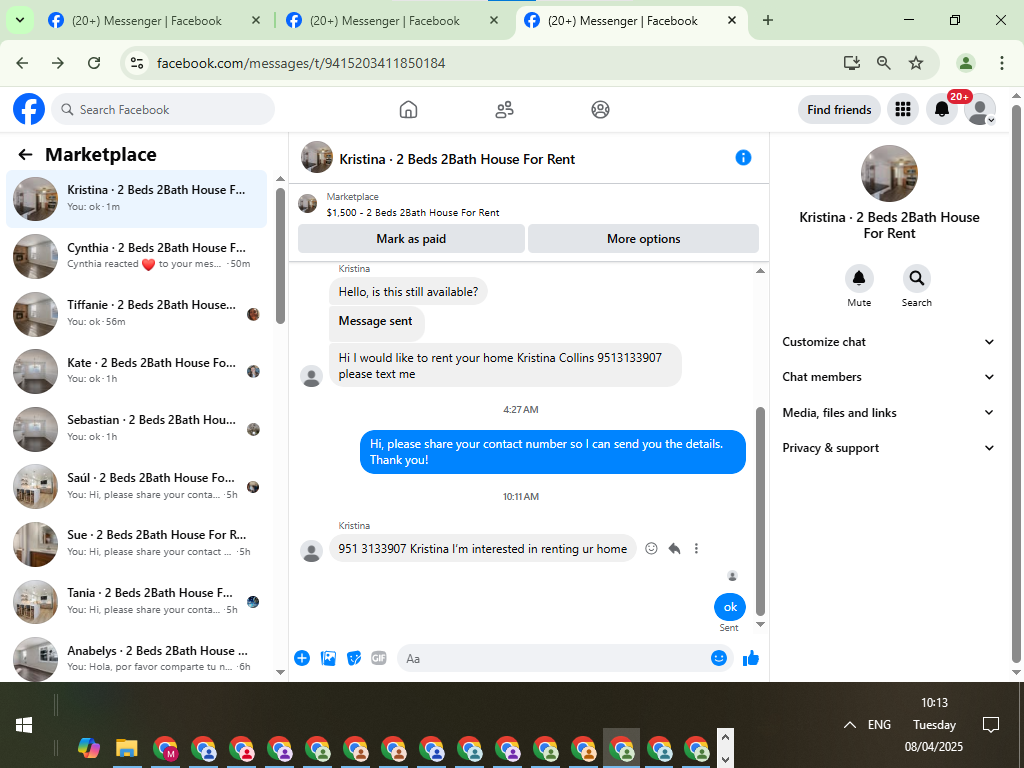This screenshot has width=1024, height=768.
Task: Open the account profile avatar menu
Action: 980,109
